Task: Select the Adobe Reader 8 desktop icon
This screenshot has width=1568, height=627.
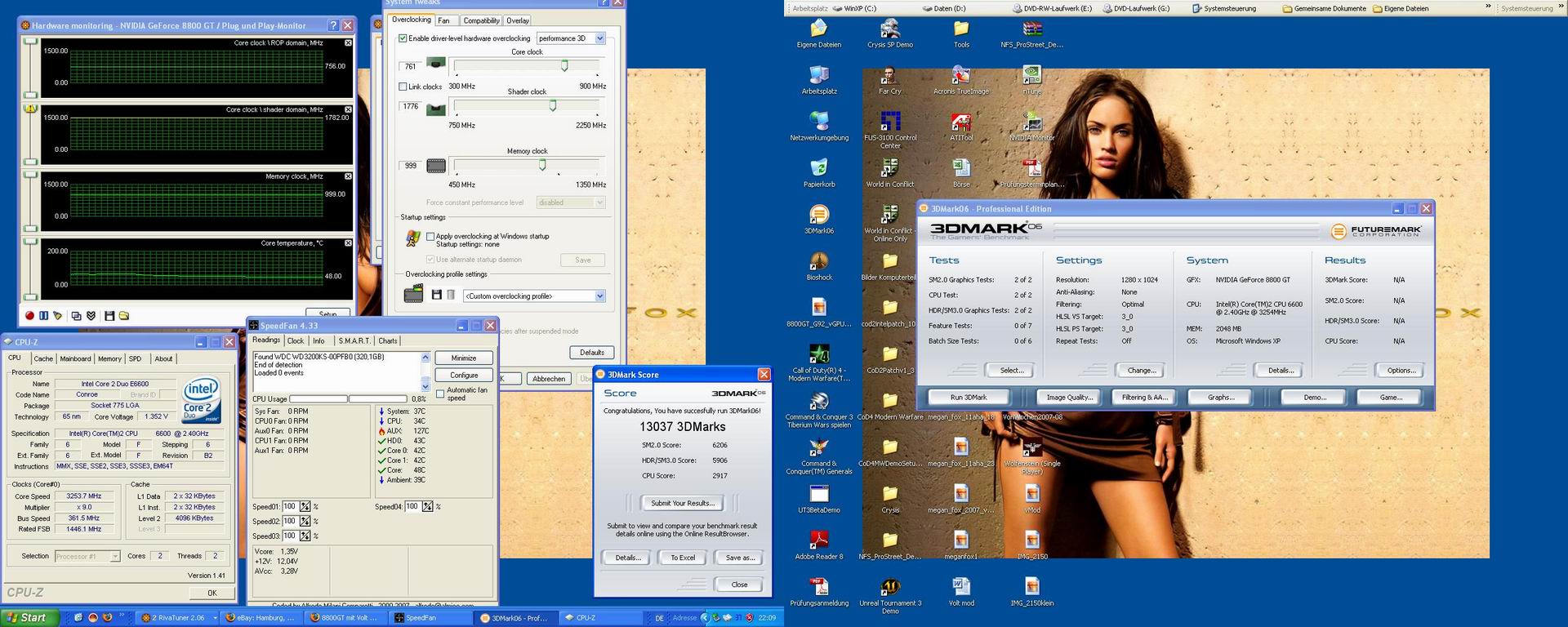Action: pyautogui.click(x=819, y=546)
